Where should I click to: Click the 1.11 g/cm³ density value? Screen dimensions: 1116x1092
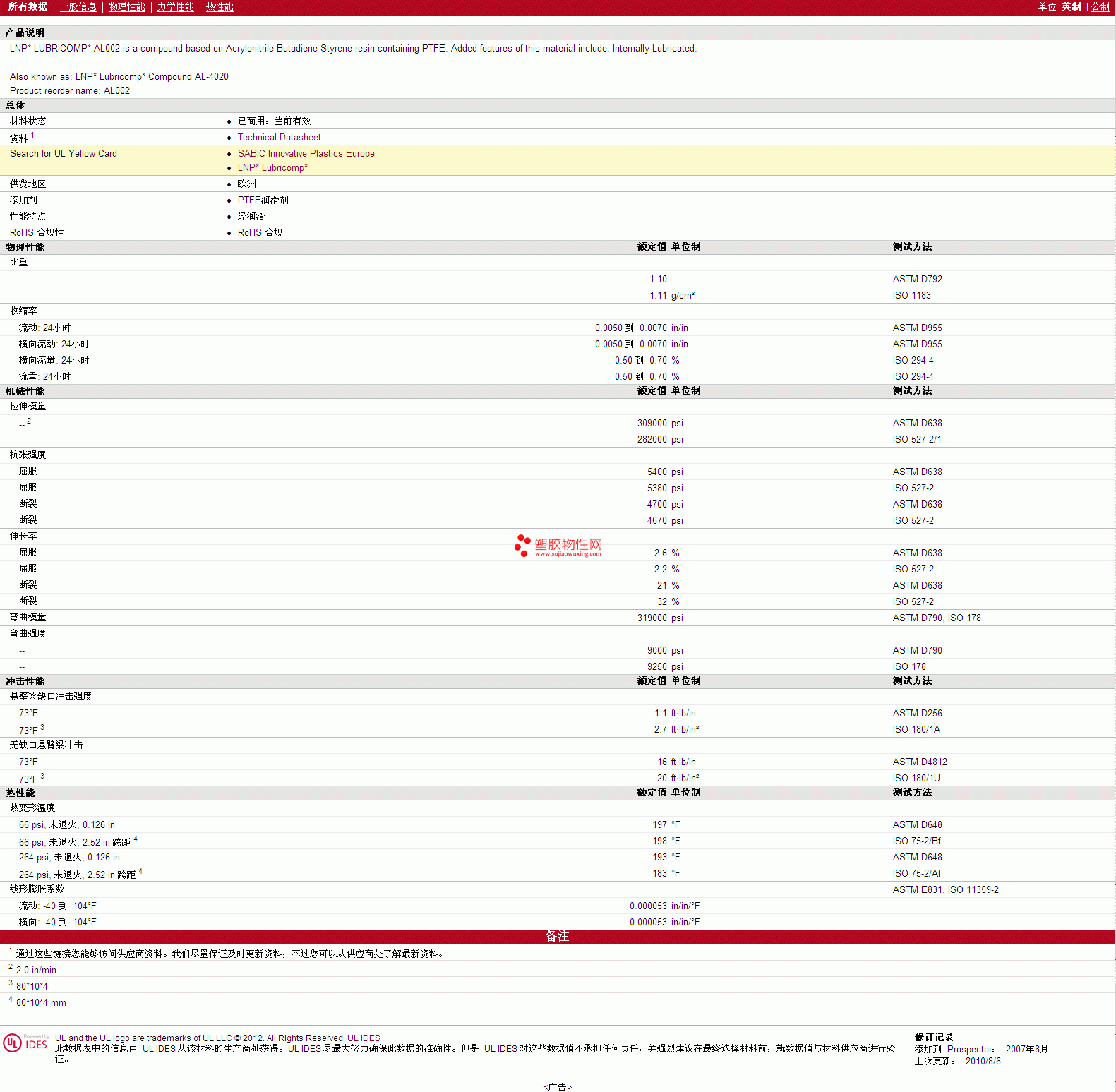[x=672, y=296]
